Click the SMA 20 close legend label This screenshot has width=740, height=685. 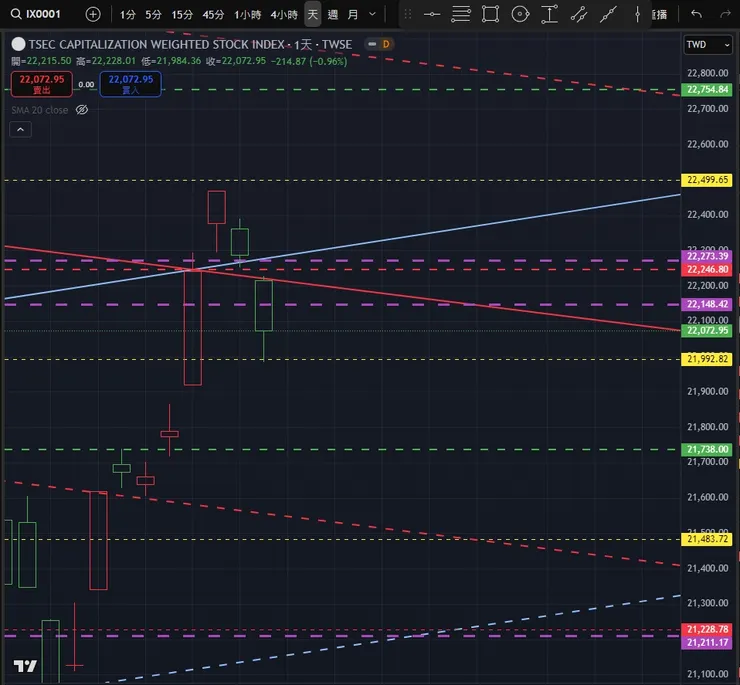[x=40, y=110]
